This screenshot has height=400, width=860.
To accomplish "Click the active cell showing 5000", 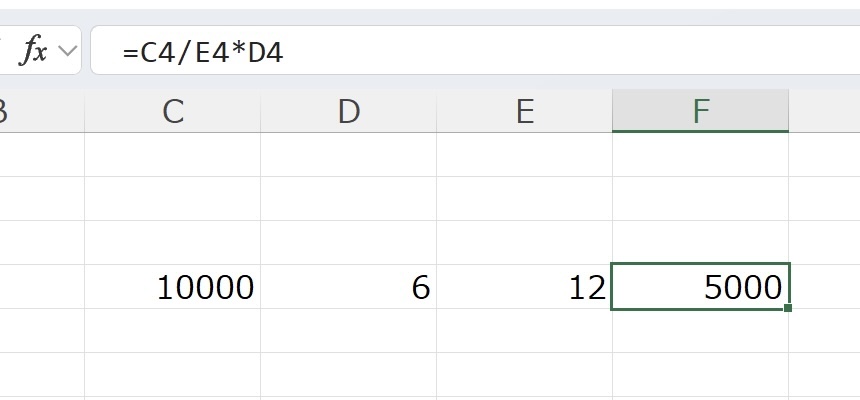I will tap(700, 287).
